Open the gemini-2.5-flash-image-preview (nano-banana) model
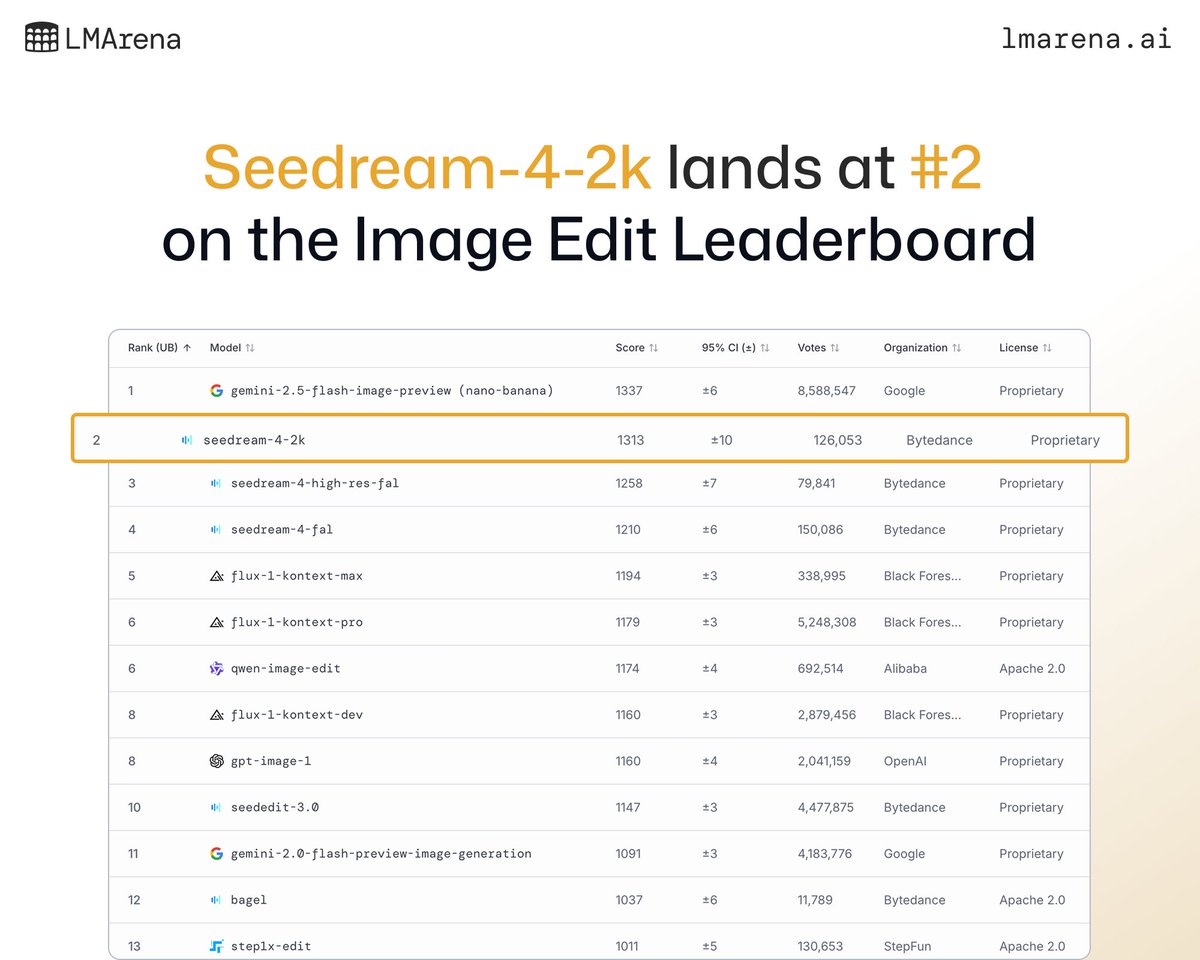Image resolution: width=1200 pixels, height=960 pixels. pyautogui.click(x=392, y=391)
